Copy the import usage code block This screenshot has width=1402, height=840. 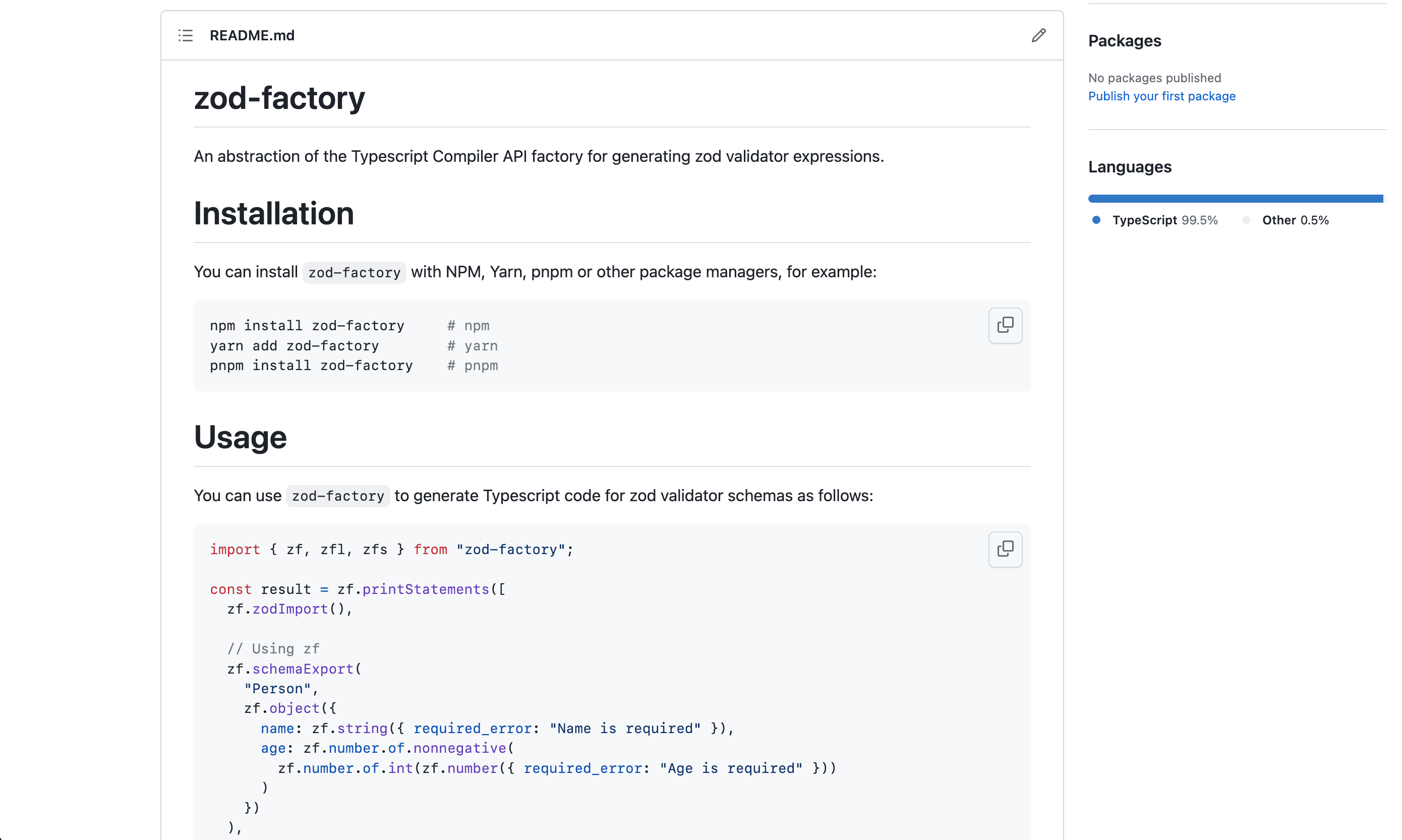click(x=1005, y=549)
